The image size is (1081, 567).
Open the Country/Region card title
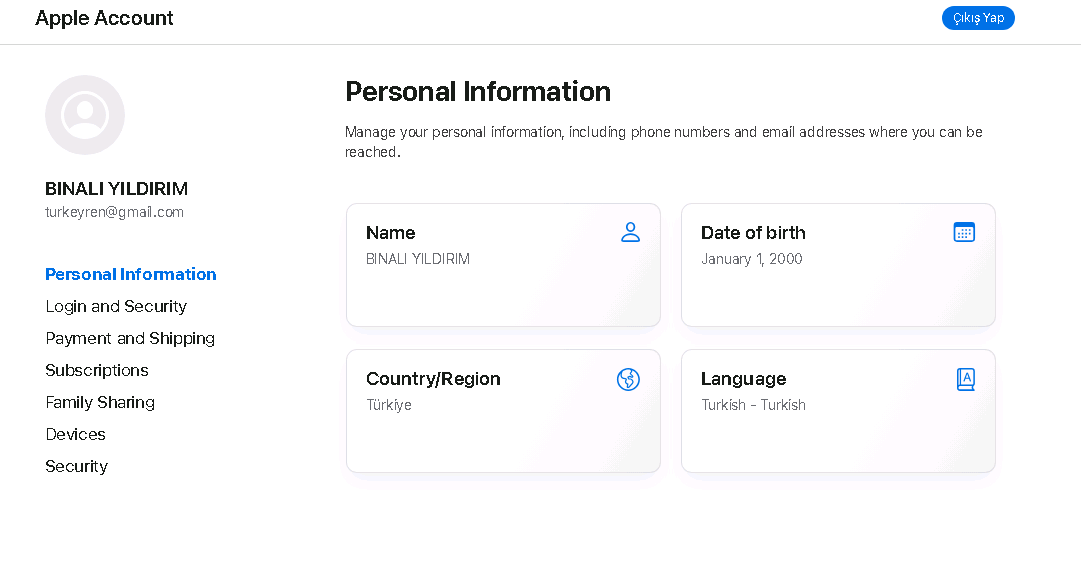point(433,379)
